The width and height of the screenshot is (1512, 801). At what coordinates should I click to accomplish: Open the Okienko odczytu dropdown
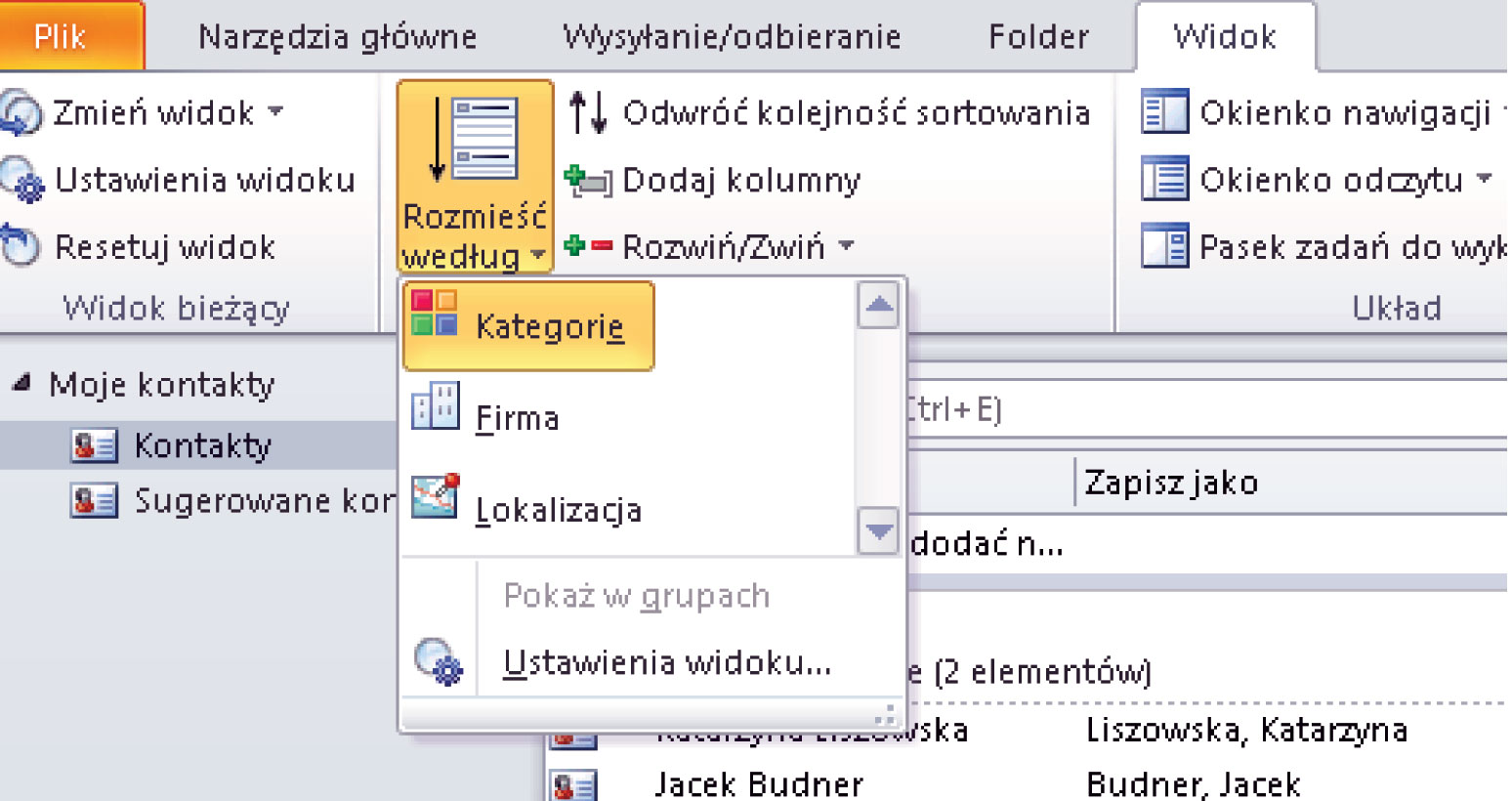(x=1484, y=180)
